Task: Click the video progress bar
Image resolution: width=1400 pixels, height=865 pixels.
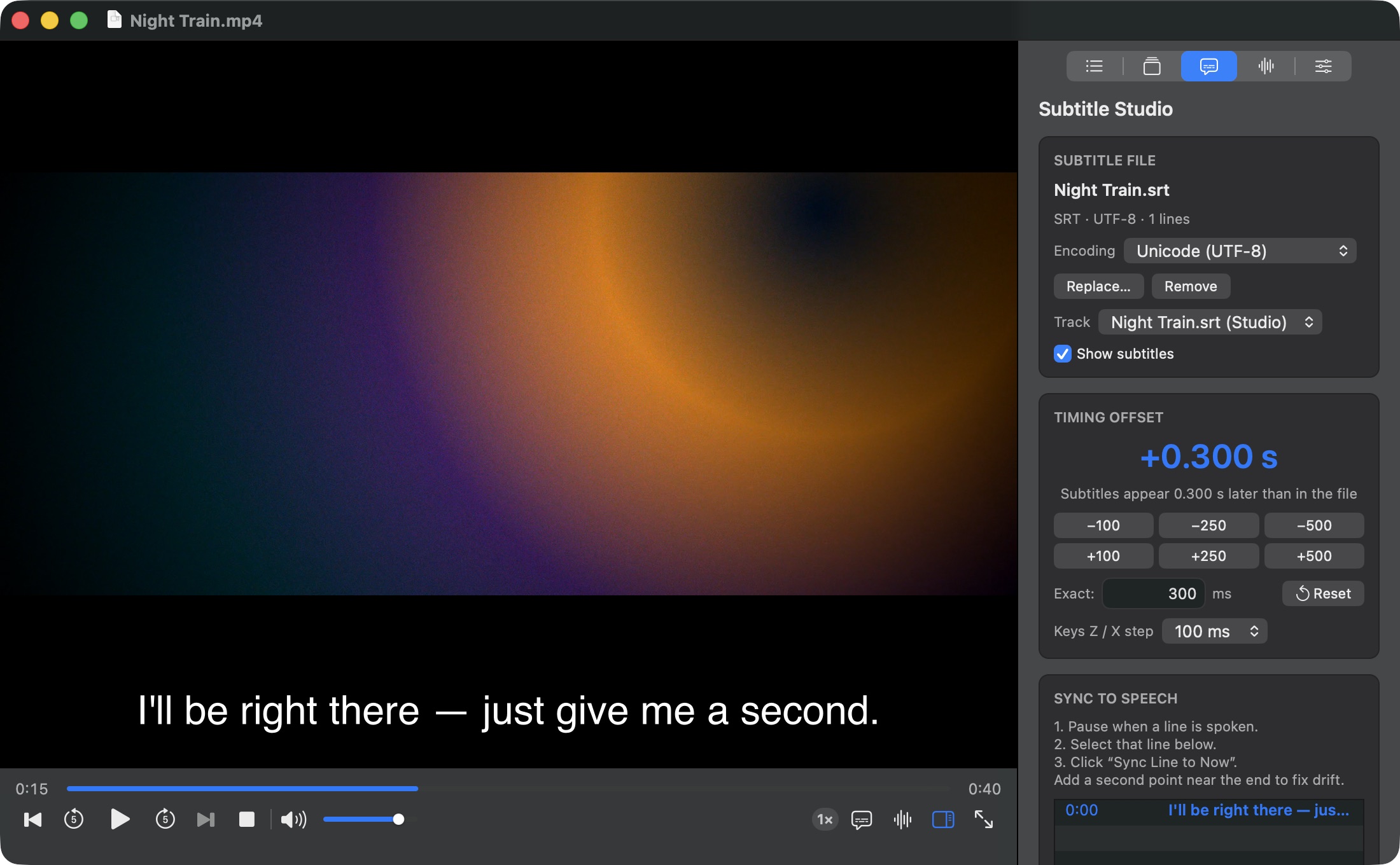Action: click(x=508, y=789)
